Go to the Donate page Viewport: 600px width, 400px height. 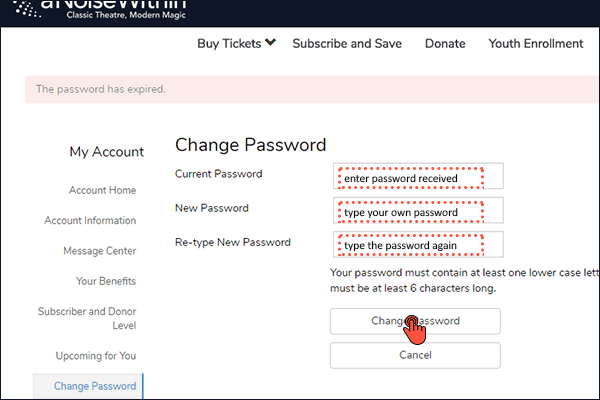tap(445, 44)
